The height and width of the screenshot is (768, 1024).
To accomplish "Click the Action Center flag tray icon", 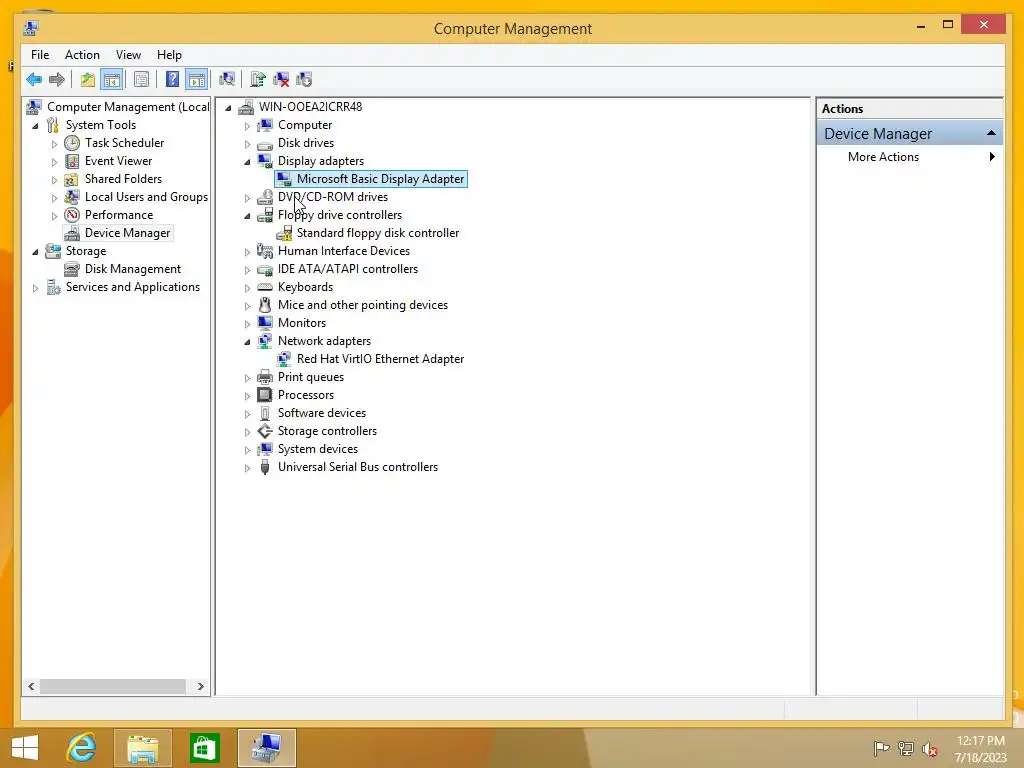I will 881,748.
